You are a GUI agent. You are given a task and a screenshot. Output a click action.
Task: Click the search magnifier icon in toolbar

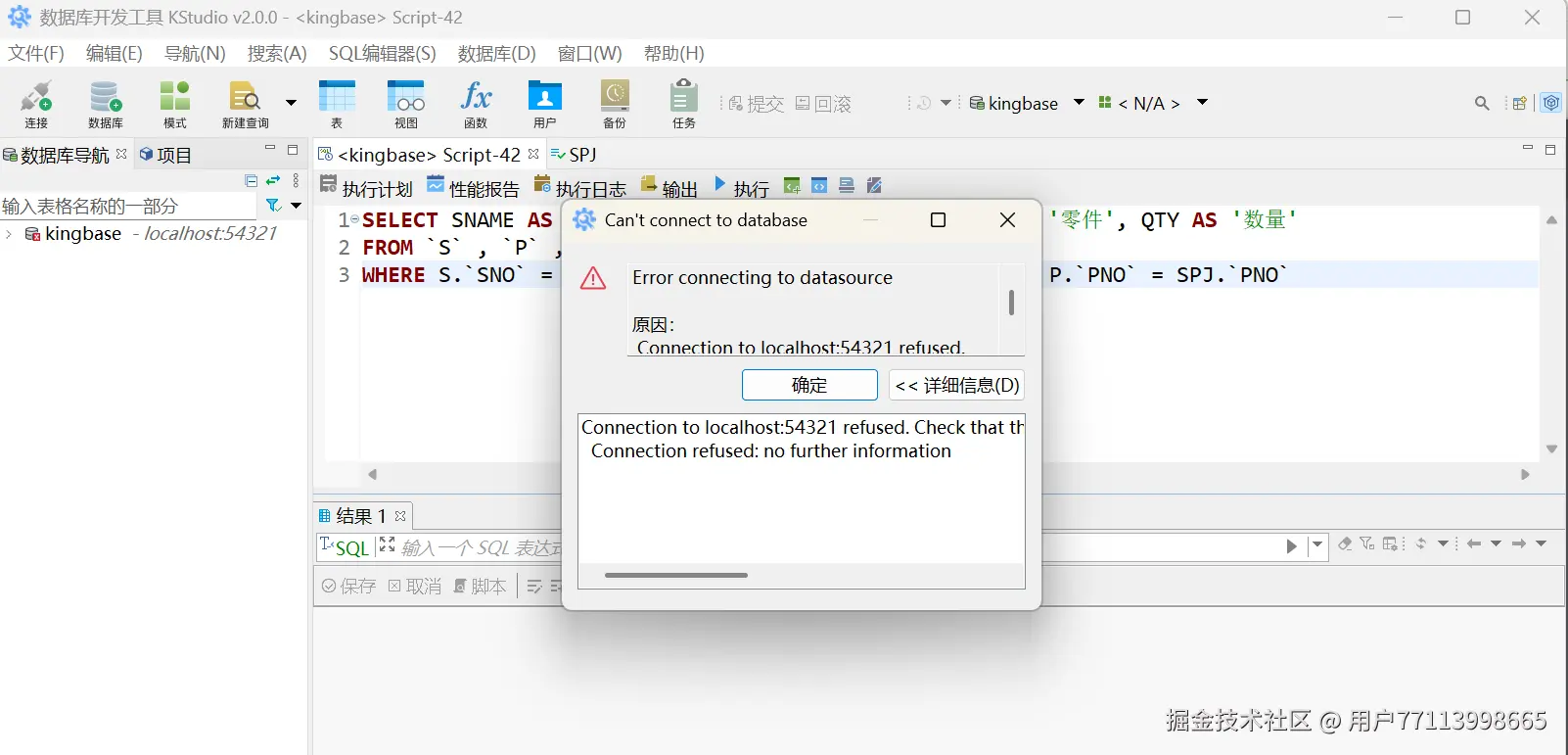1482,103
